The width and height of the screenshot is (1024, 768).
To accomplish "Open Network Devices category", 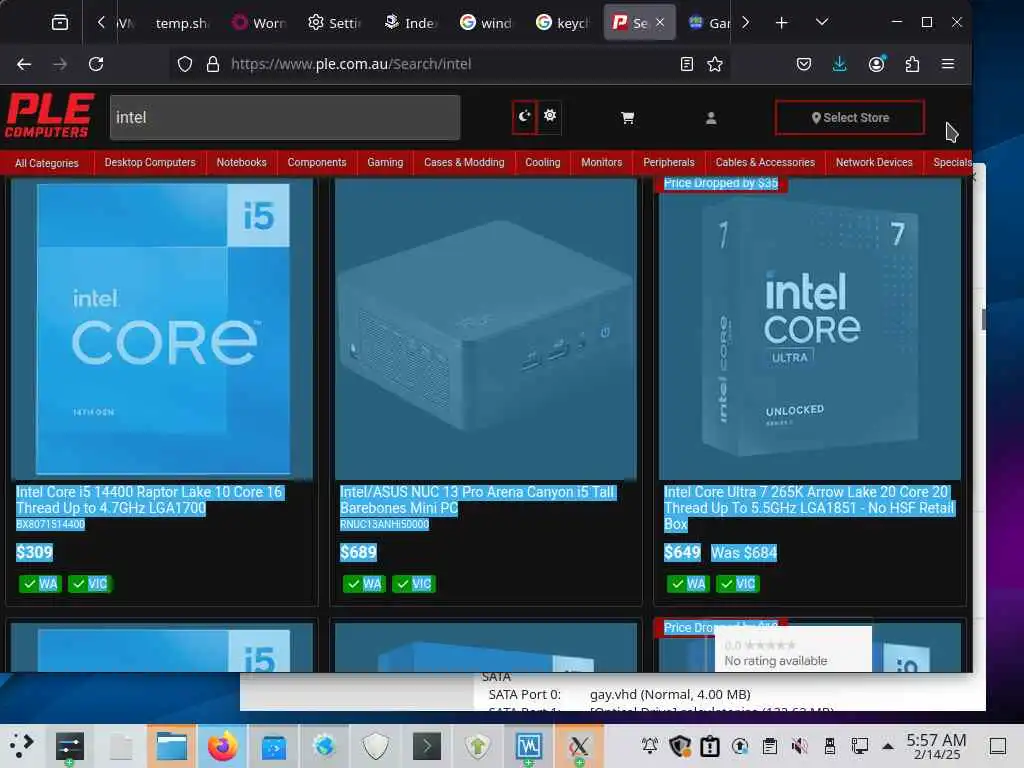I will pyautogui.click(x=874, y=163).
